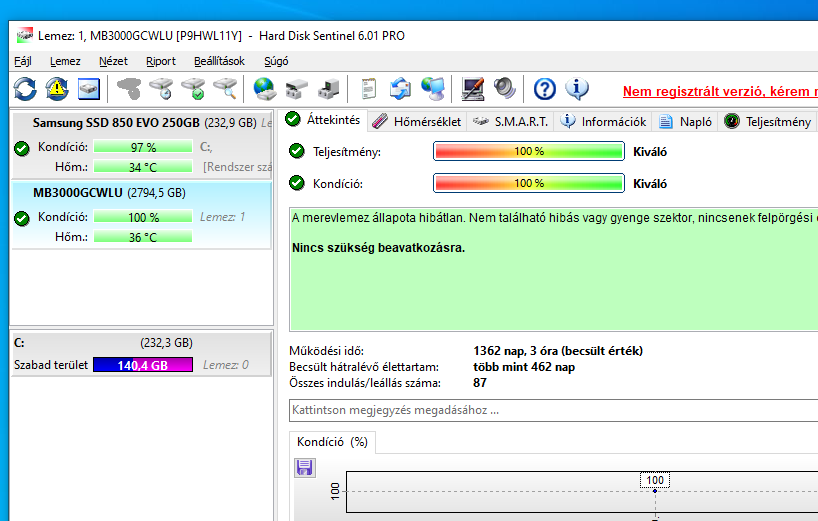This screenshot has height=521, width=818.
Task: Click the disk with magnifier surface test icon
Action: coord(225,89)
